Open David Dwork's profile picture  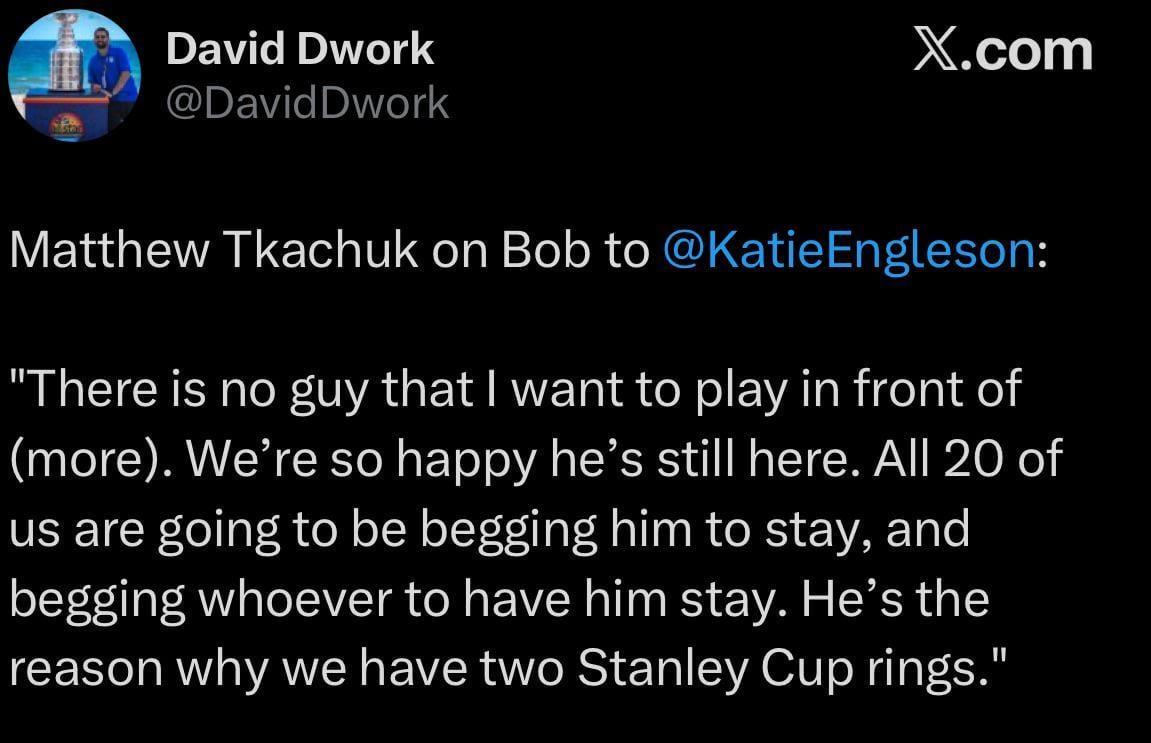pyautogui.click(x=74, y=76)
